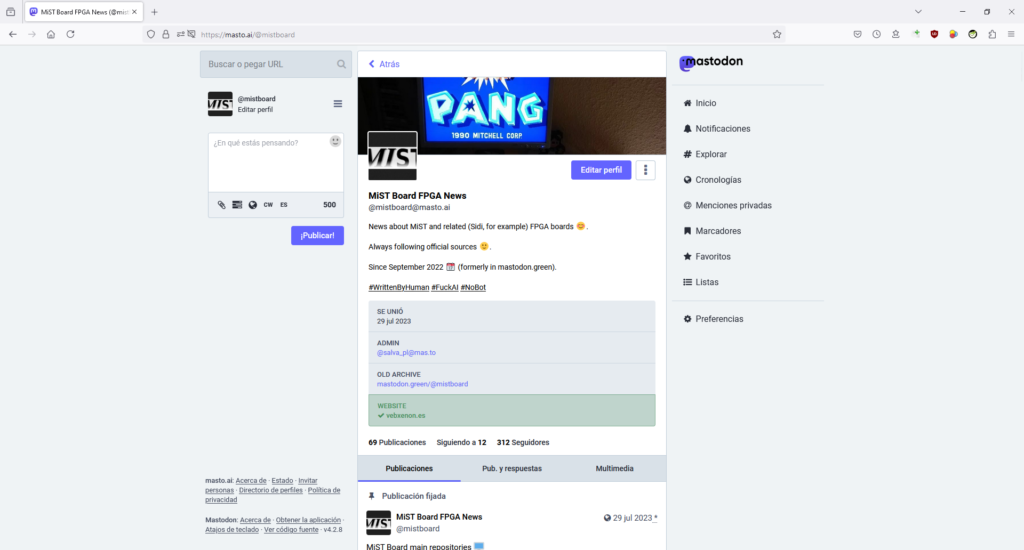Open the hamburger menu next to @mistboard
Image resolution: width=1024 pixels, height=550 pixels.
(x=338, y=104)
